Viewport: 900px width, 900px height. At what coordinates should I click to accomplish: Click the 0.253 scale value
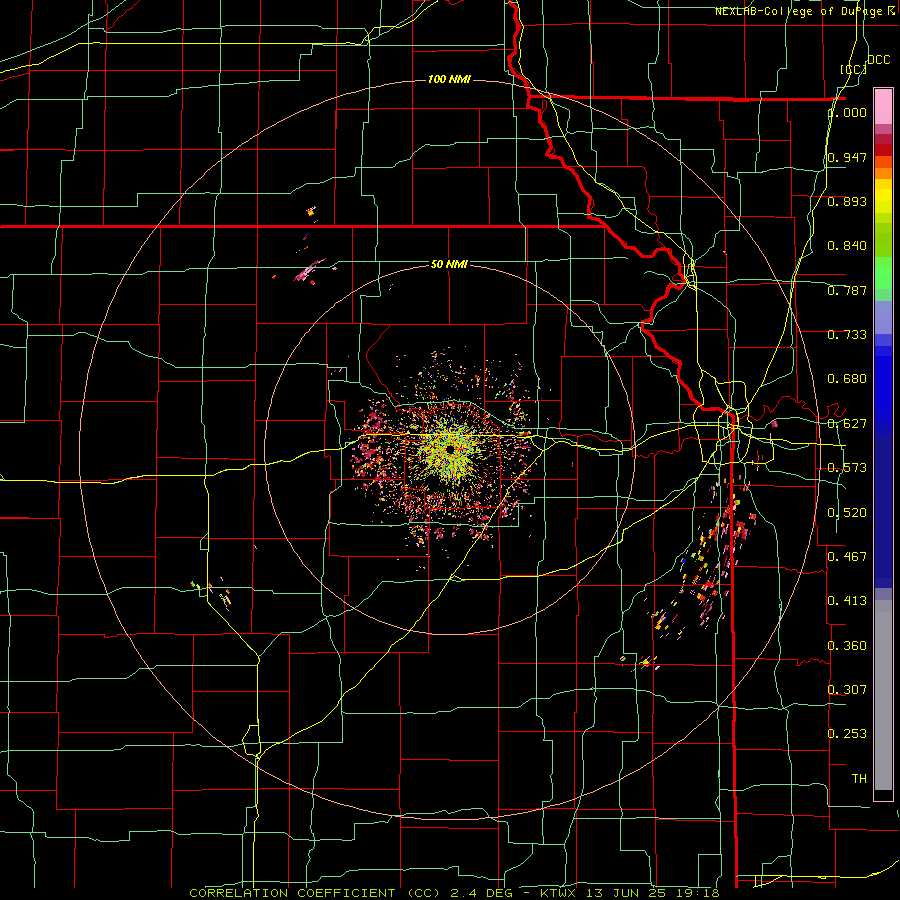pyautogui.click(x=847, y=734)
